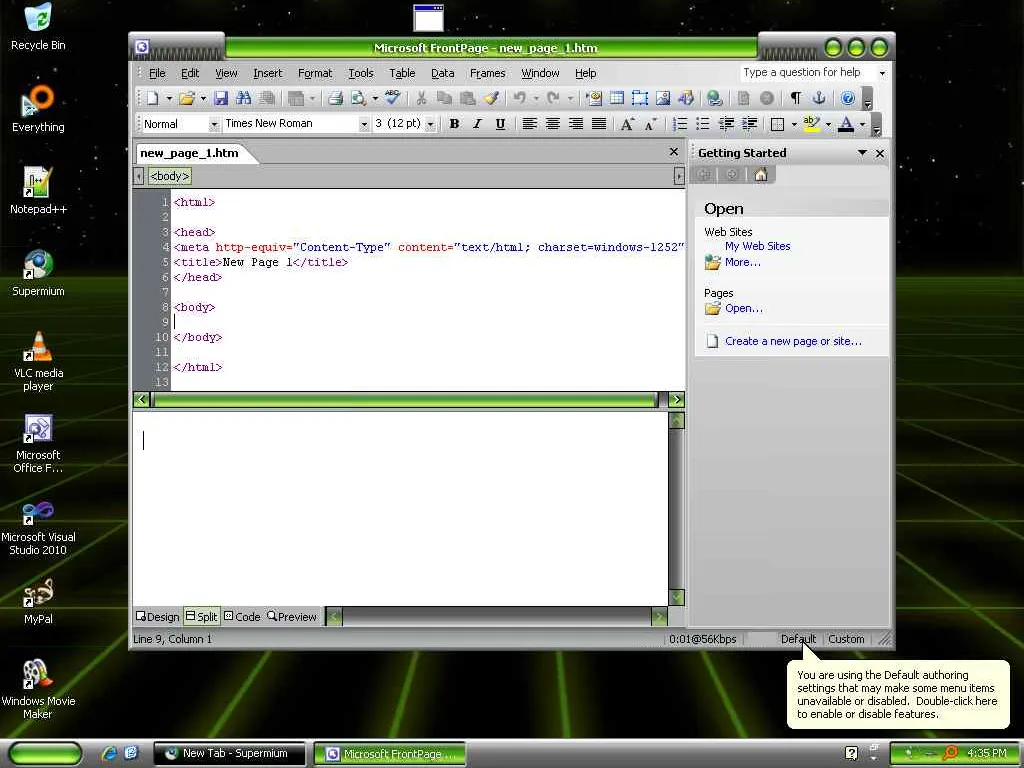Switch to New Tab - Supermium taskbar button
The image size is (1024, 768).
click(x=230, y=754)
